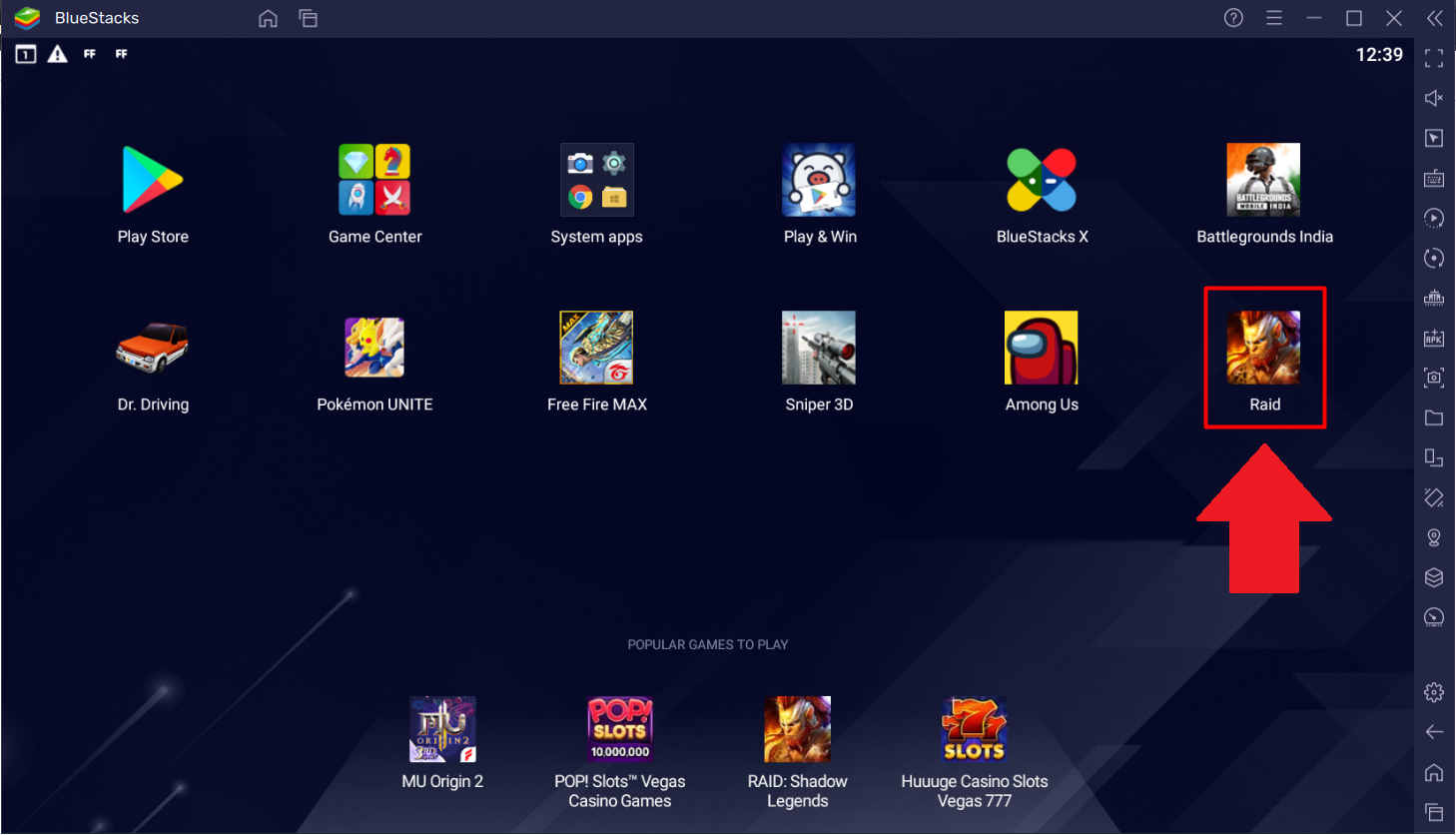Click the Install APK icon
This screenshot has width=1456, height=835.
click(1434, 338)
